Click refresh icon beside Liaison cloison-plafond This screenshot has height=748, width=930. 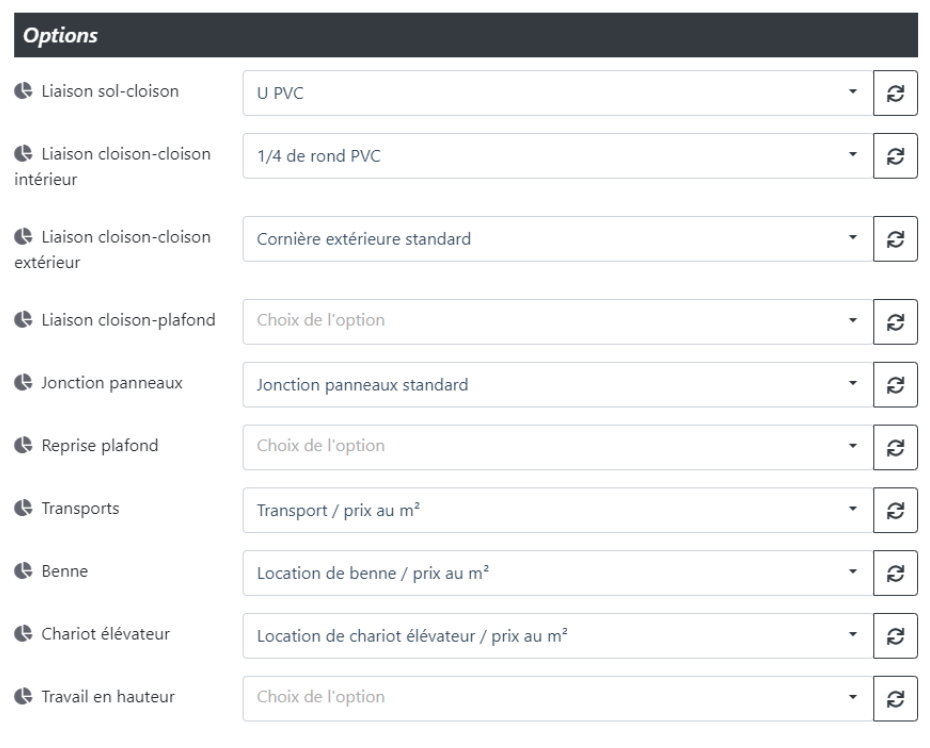(895, 322)
